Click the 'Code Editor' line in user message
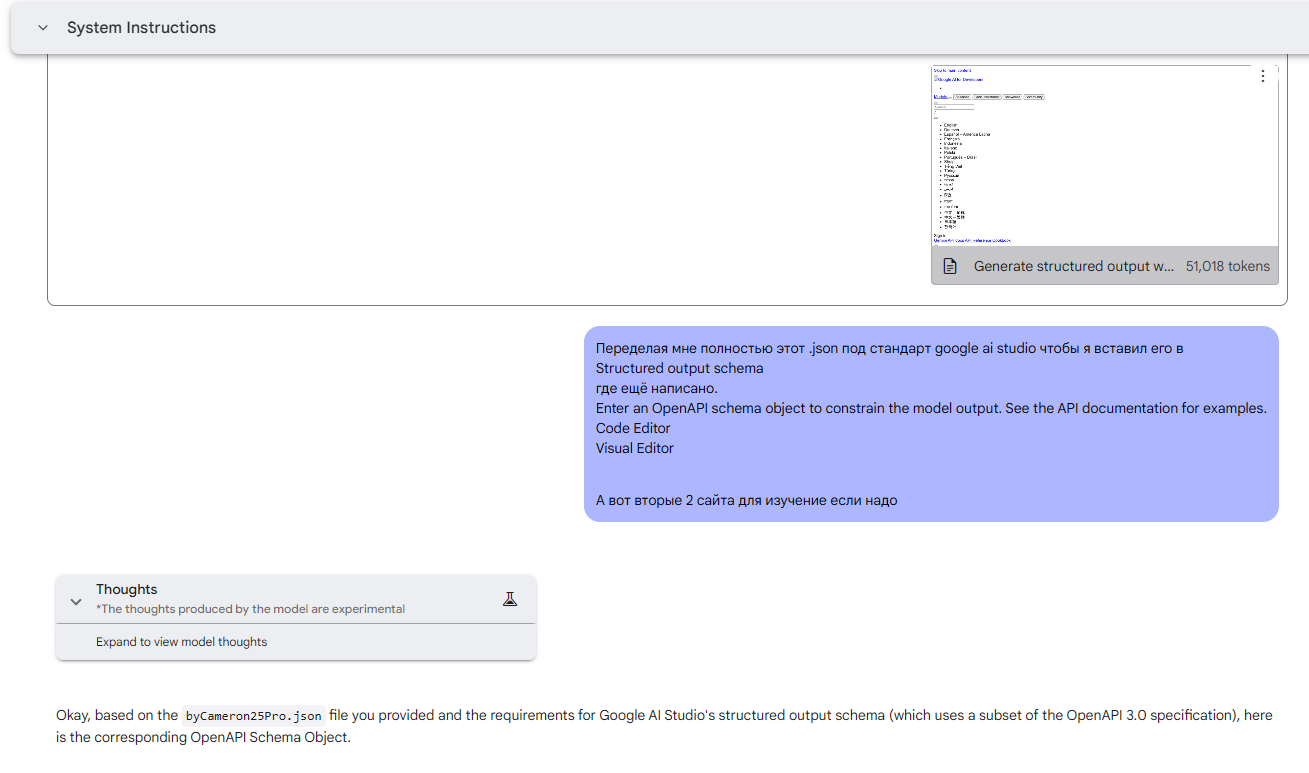1309x773 pixels. [x=633, y=428]
